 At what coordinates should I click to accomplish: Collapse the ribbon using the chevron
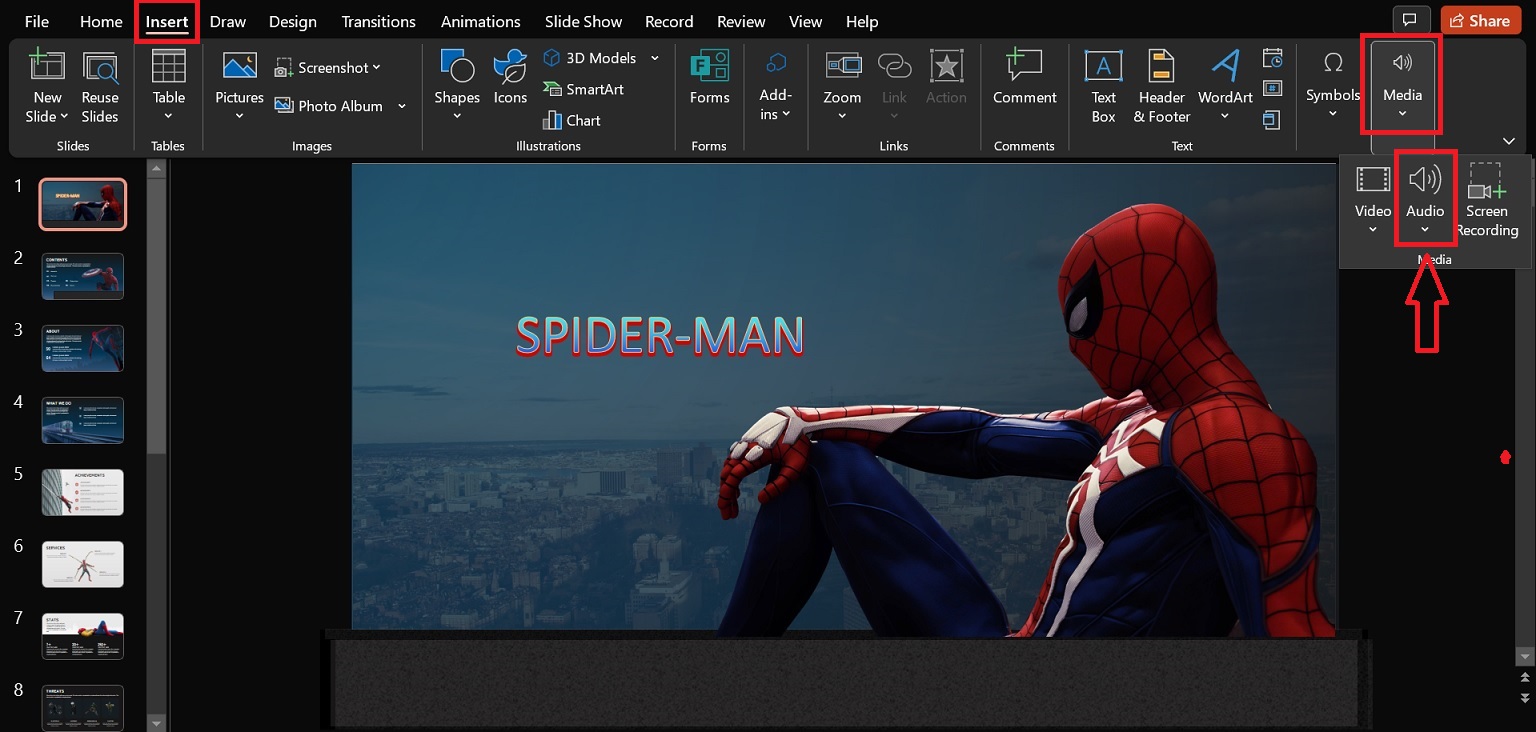1508,141
